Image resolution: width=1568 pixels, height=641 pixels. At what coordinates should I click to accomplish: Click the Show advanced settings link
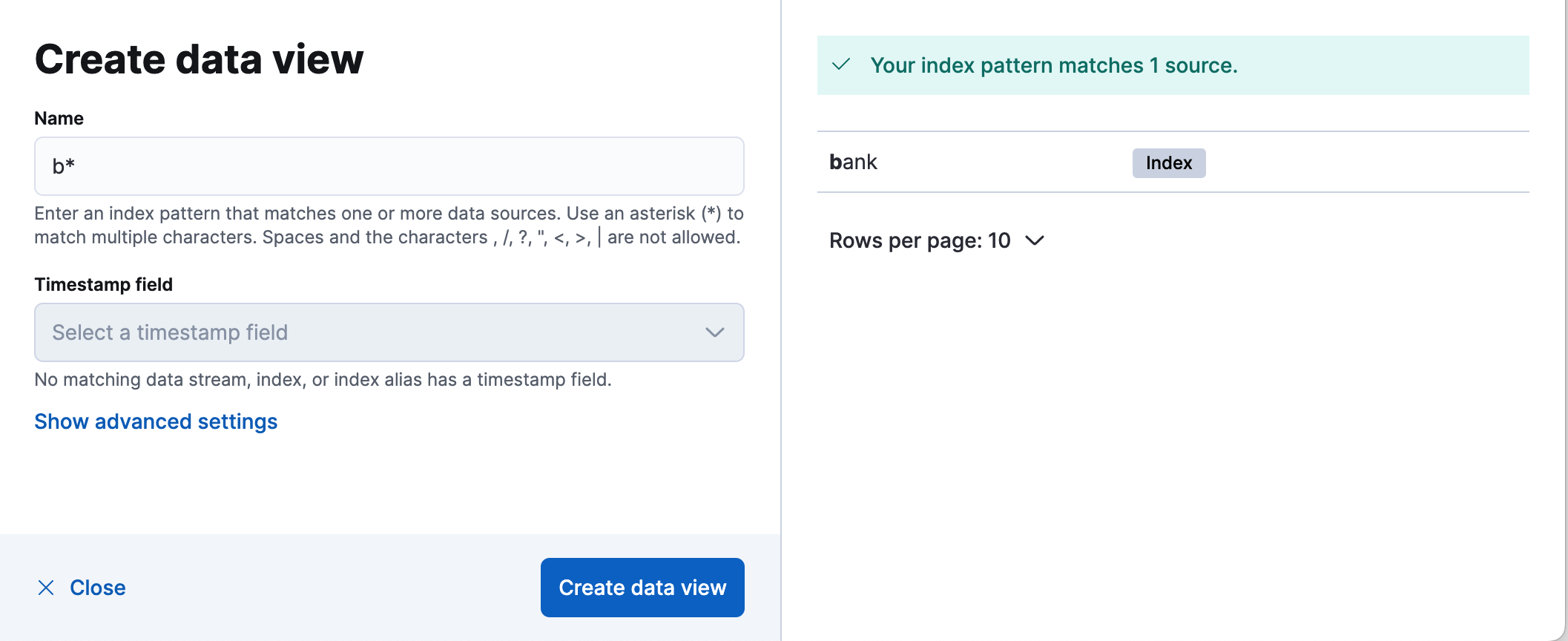[x=156, y=421]
